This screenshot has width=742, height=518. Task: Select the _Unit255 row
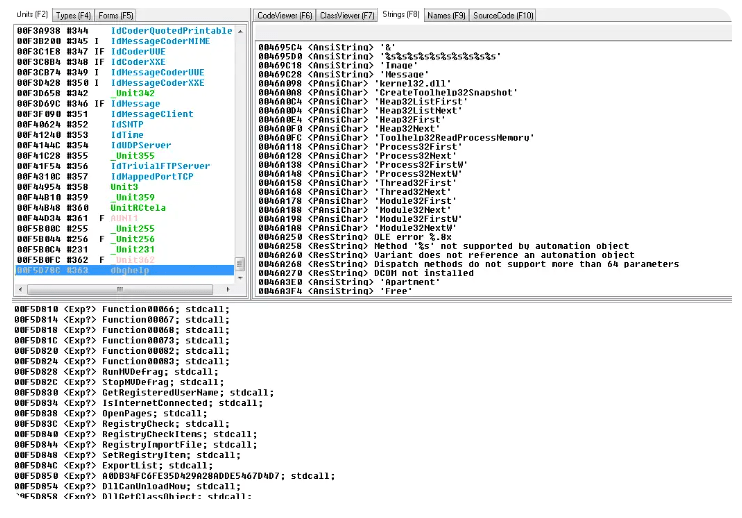tap(125, 228)
